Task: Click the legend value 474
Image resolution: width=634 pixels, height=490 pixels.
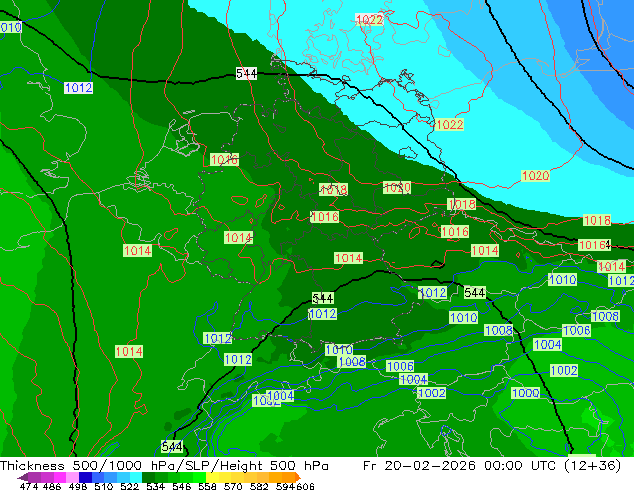Action: [x=28, y=486]
